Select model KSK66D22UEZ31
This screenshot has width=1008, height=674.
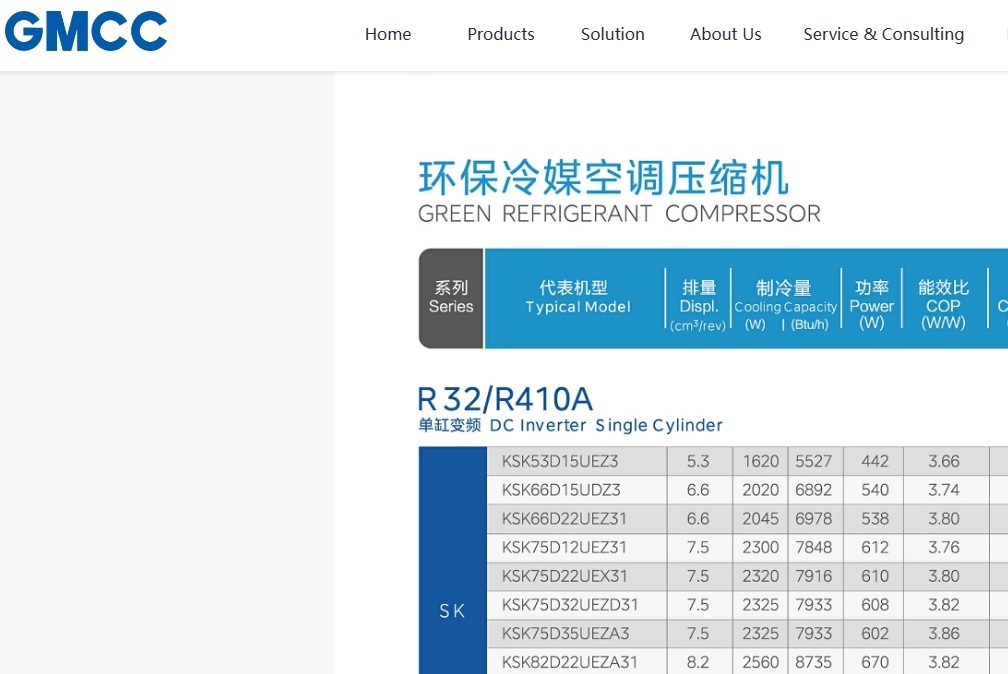pyautogui.click(x=564, y=518)
